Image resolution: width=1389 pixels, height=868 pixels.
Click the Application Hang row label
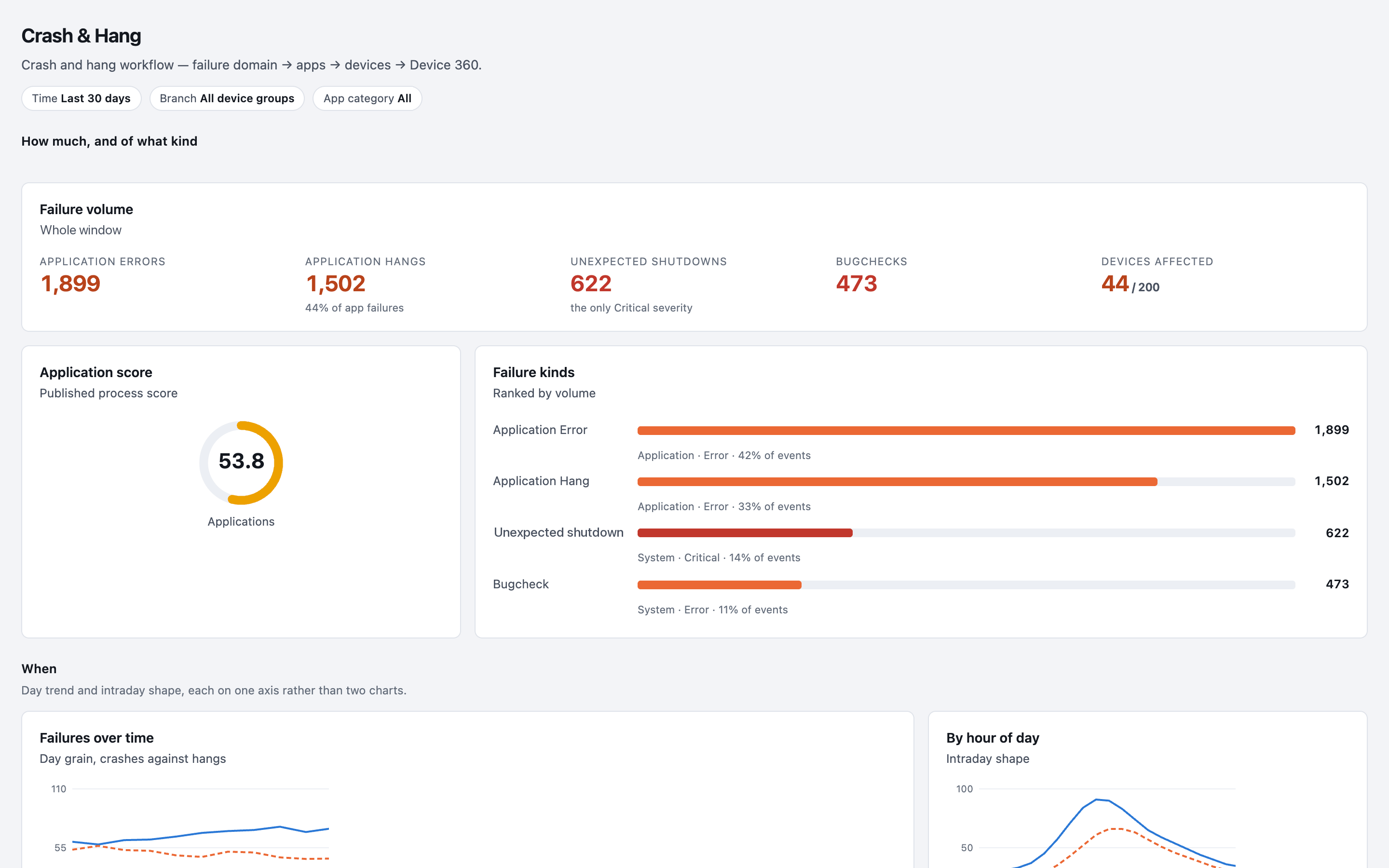(x=541, y=481)
